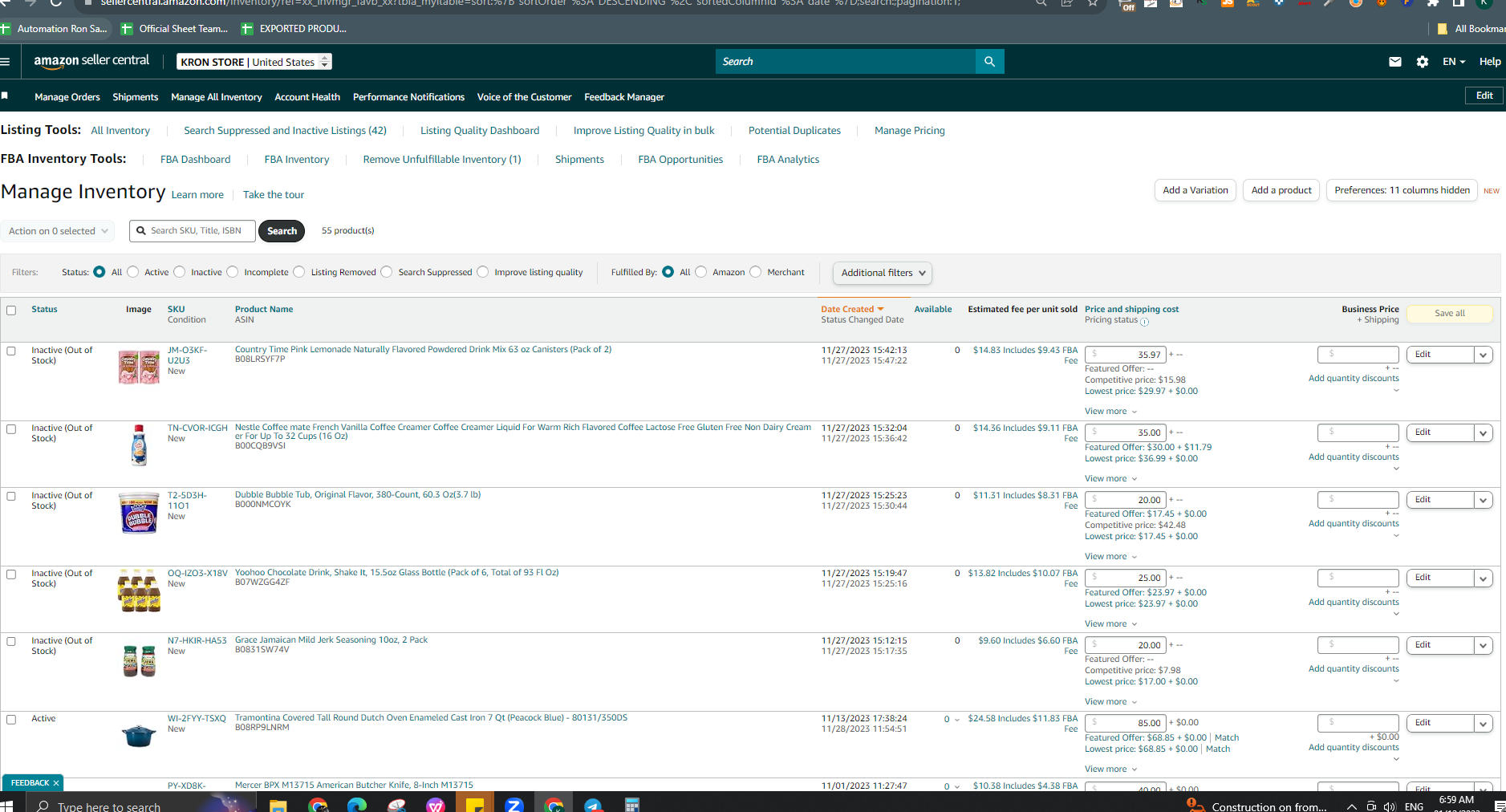Open FBA Dashboard link
The height and width of the screenshot is (812, 1506).
click(195, 159)
